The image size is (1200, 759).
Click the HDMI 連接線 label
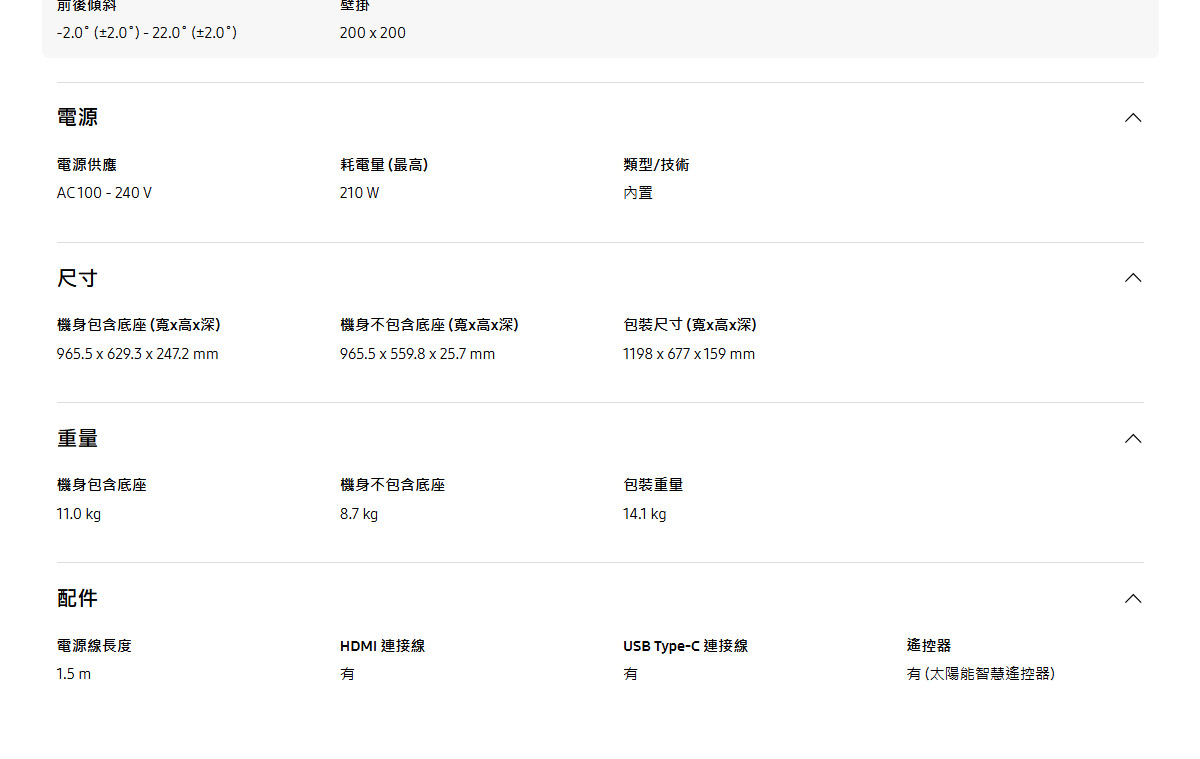382,646
